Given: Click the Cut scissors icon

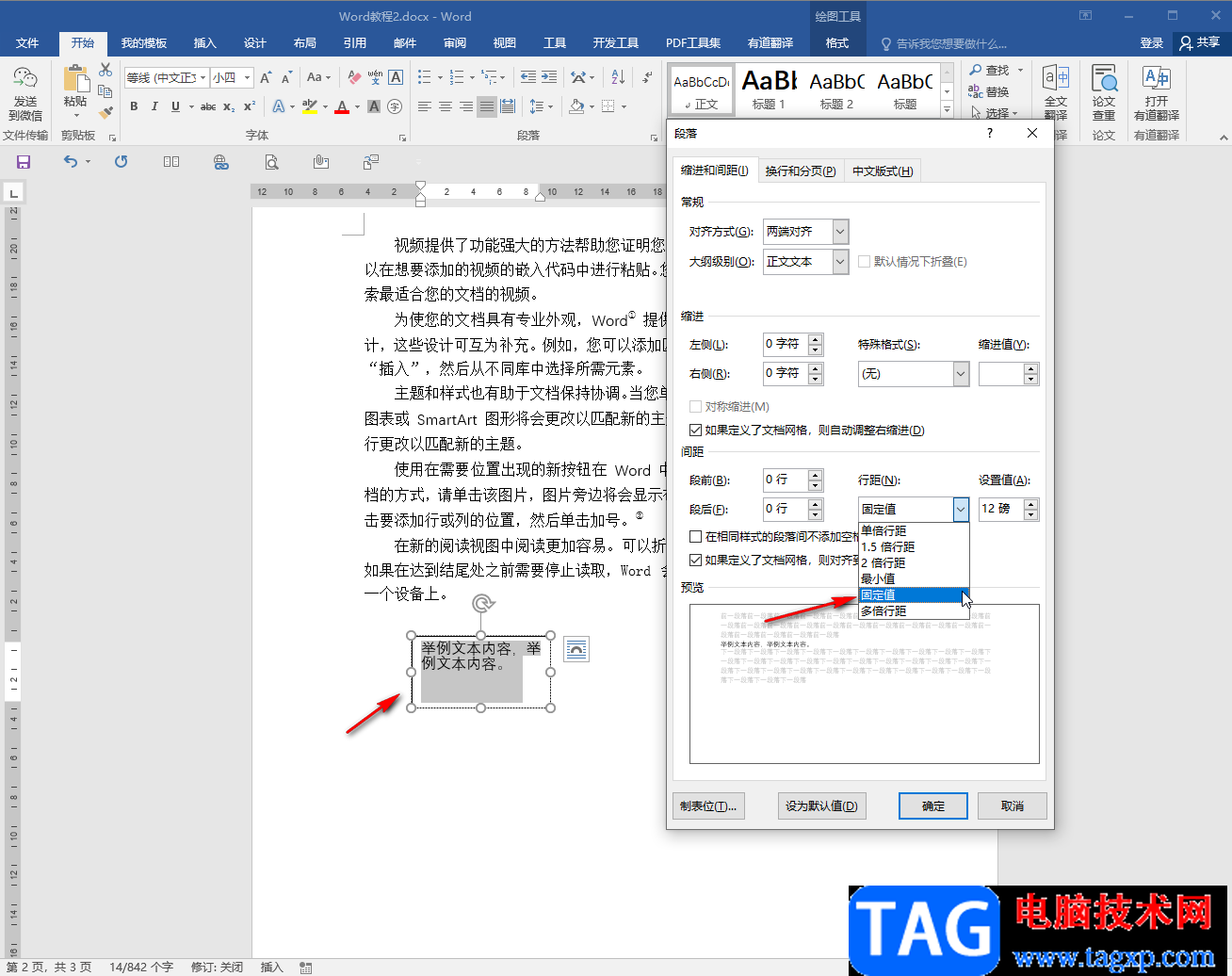Looking at the screenshot, I should 105,71.
